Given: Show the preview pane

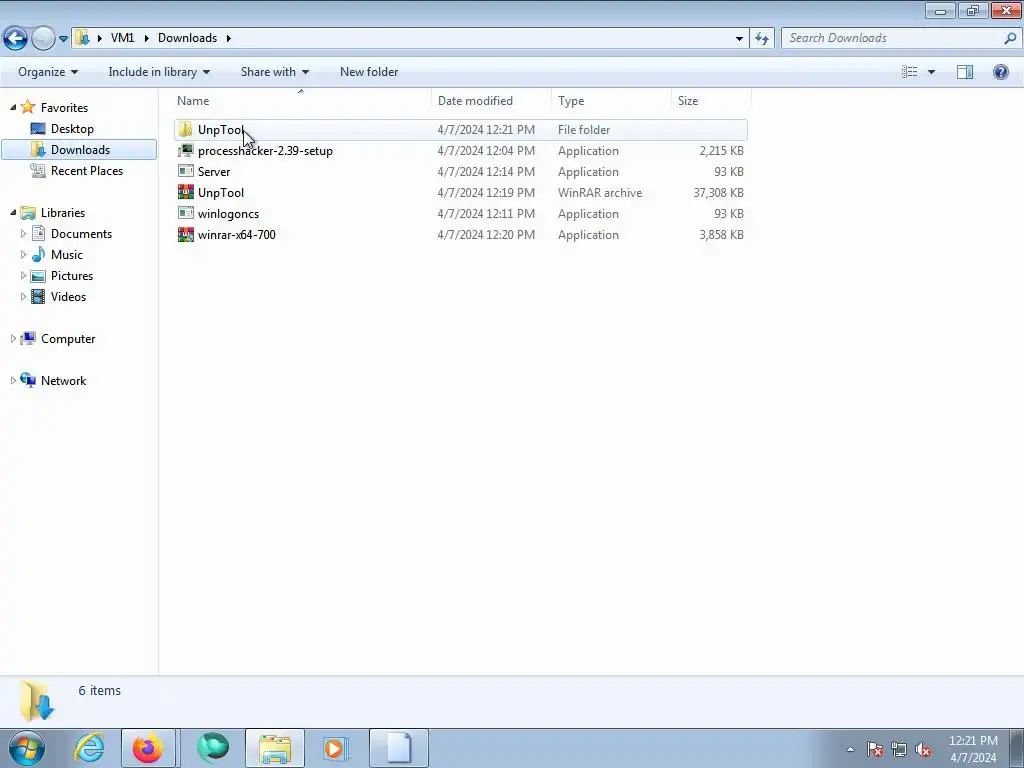Looking at the screenshot, I should 965,72.
